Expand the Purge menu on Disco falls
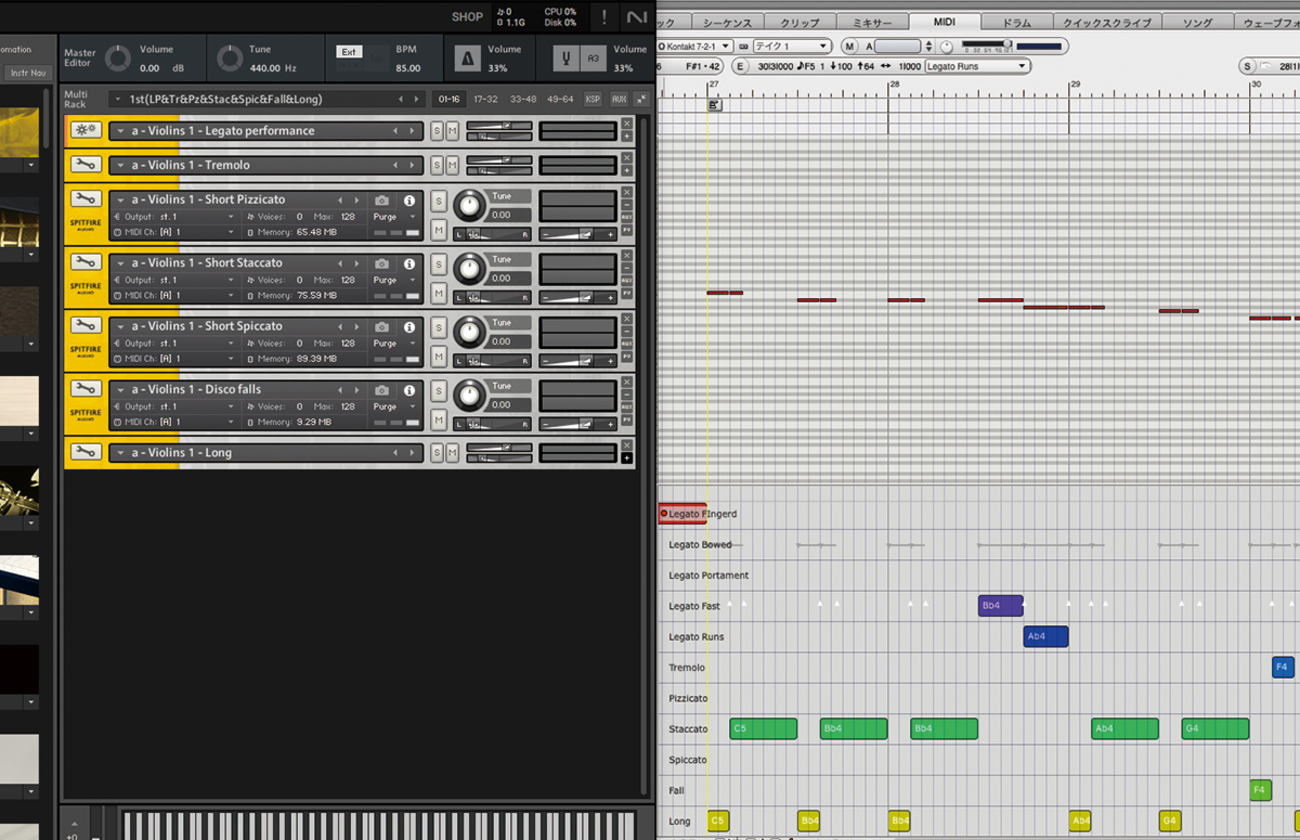 tap(394, 407)
